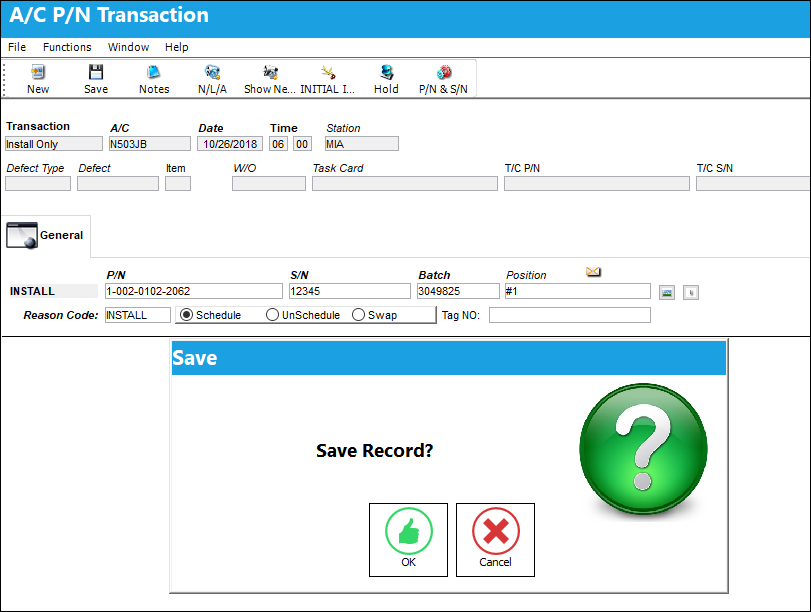Select the Schedule radio button
Viewport: 811px width, 612px height.
[x=186, y=315]
